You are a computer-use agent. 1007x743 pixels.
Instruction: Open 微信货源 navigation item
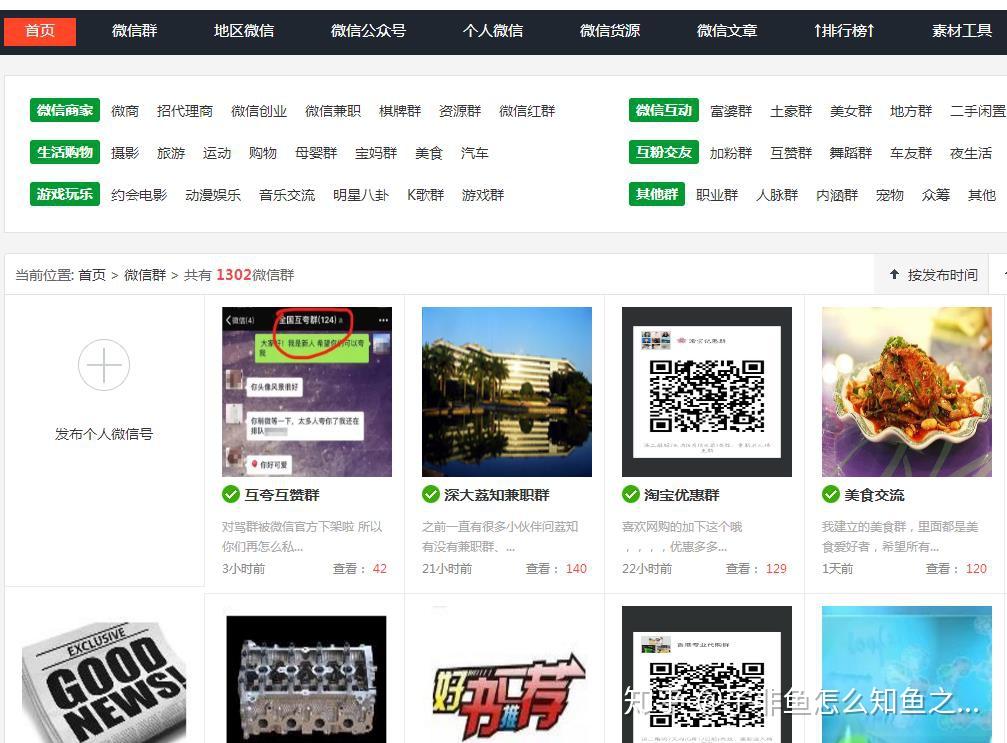(609, 31)
